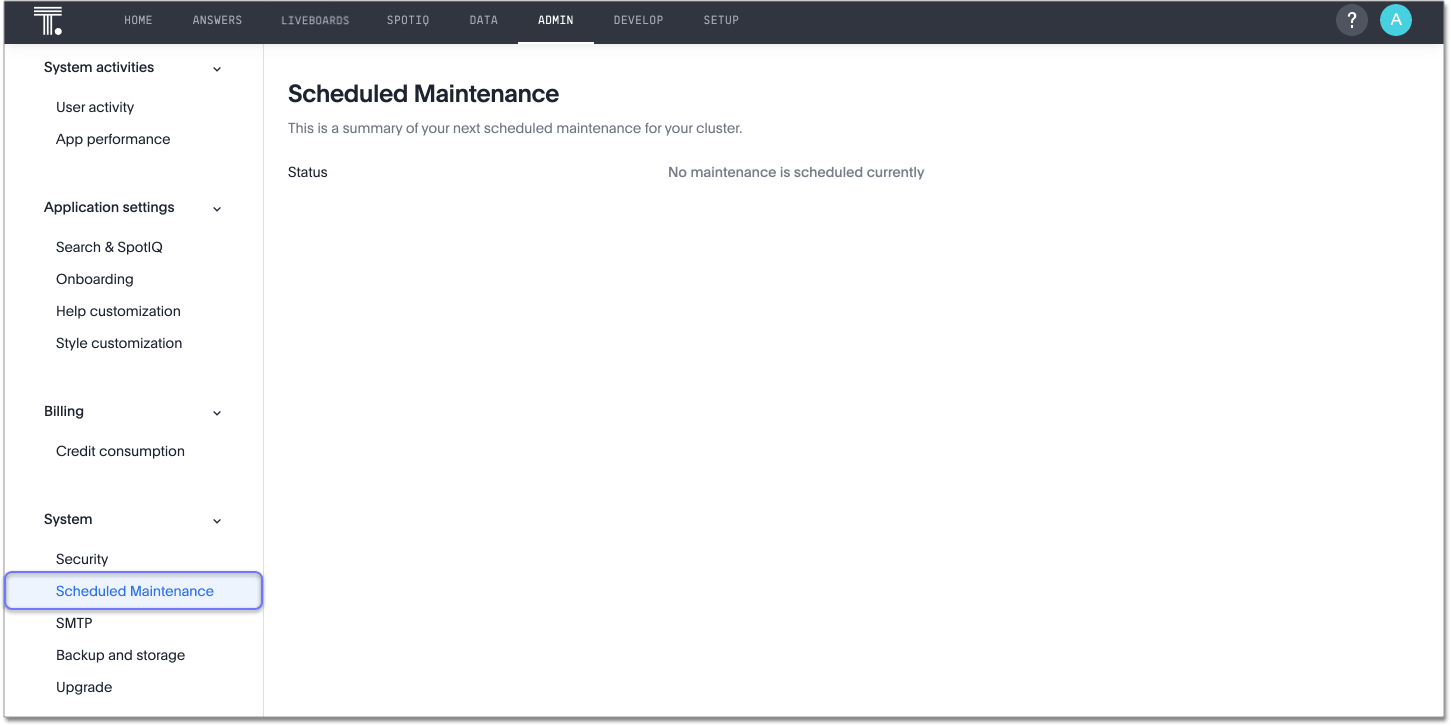The height and width of the screenshot is (726, 1451).
Task: Go to the SpotIQ tab
Action: 408,21
